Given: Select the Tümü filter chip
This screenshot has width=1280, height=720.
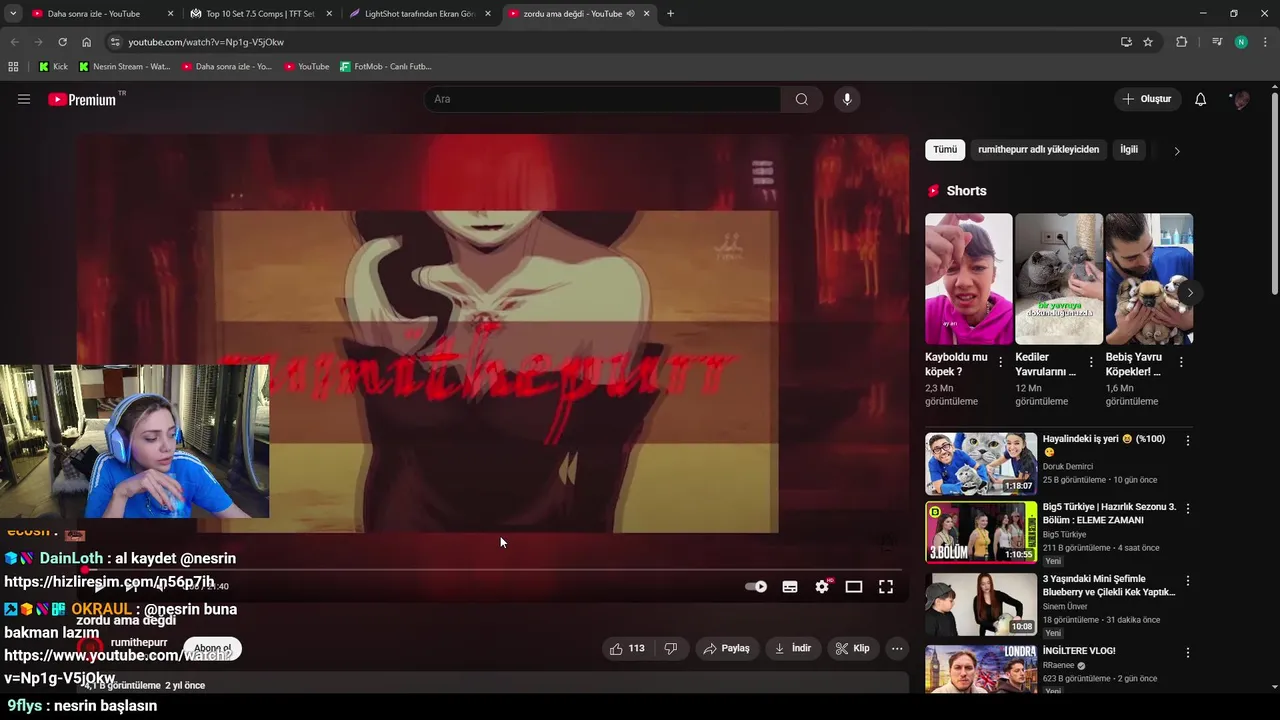Looking at the screenshot, I should (945, 150).
